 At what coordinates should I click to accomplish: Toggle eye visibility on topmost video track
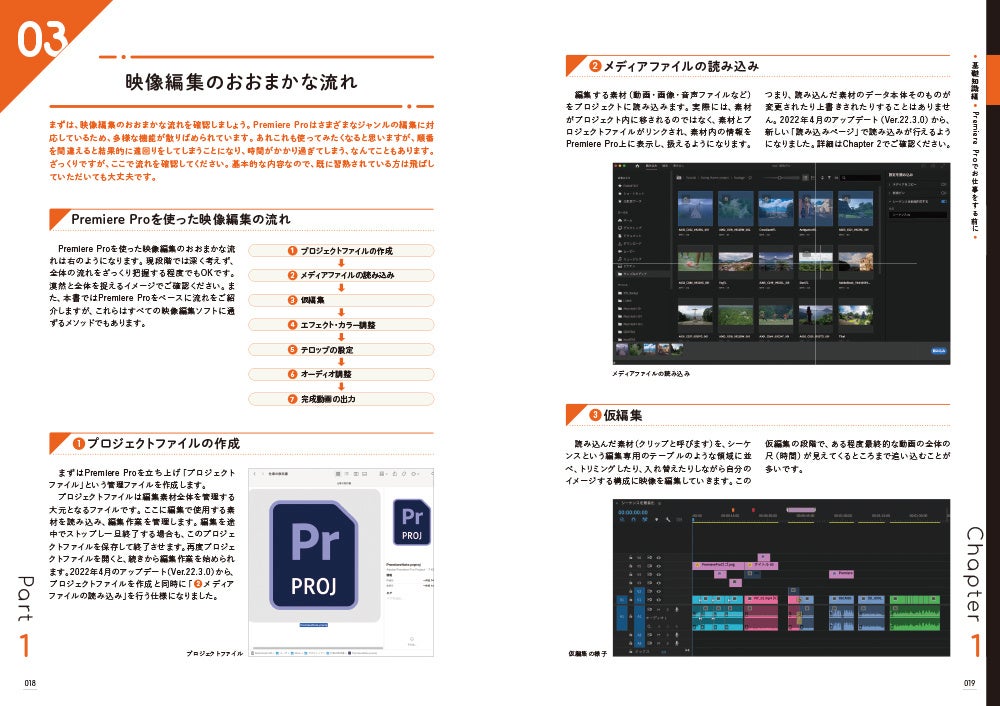click(659, 558)
